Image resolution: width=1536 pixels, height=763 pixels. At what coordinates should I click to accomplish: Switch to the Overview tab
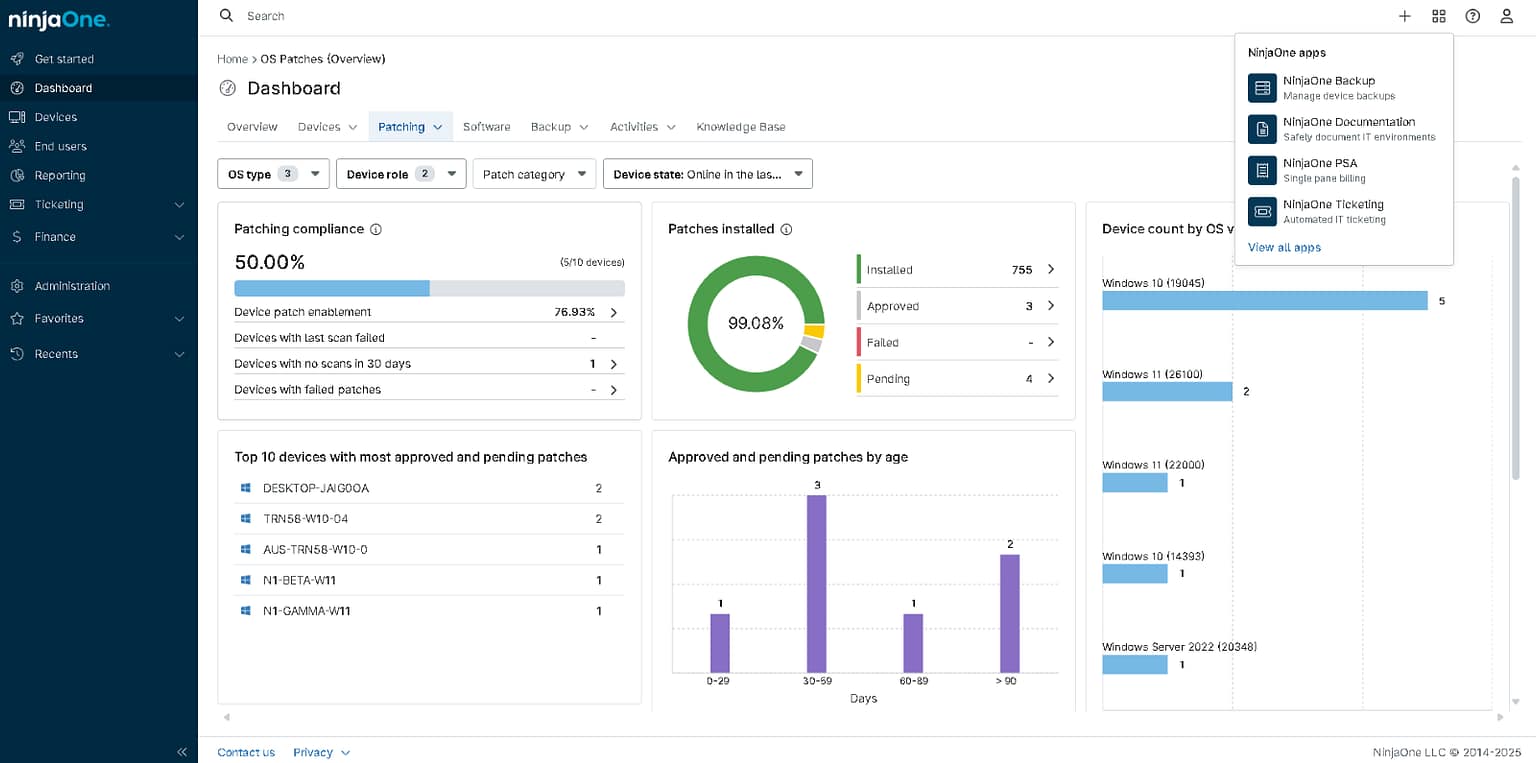tap(252, 127)
